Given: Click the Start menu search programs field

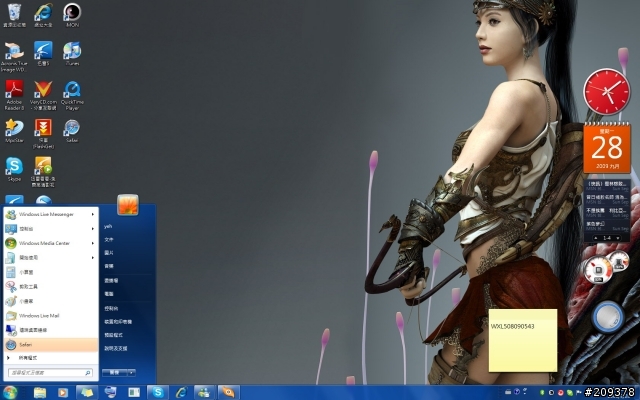Looking at the screenshot, I should click(x=50, y=373).
